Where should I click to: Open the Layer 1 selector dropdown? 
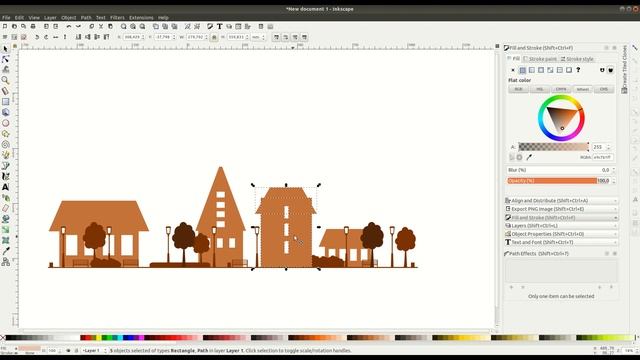[94, 351]
